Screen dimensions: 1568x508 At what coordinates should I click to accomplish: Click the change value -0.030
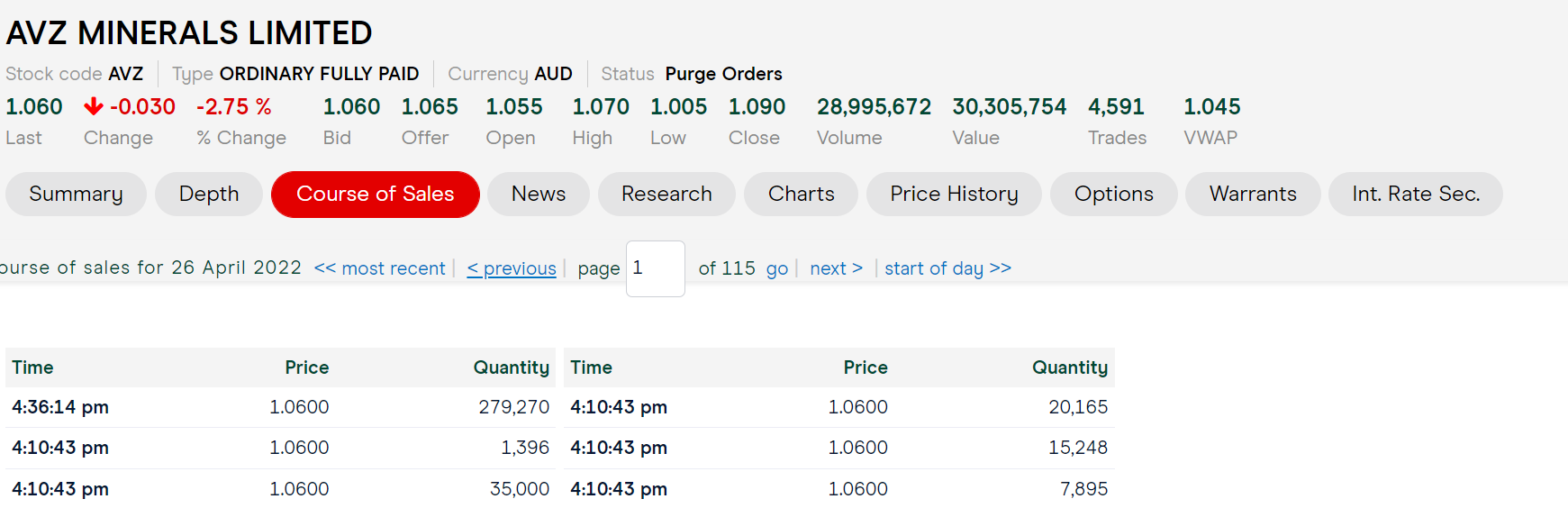(x=142, y=106)
